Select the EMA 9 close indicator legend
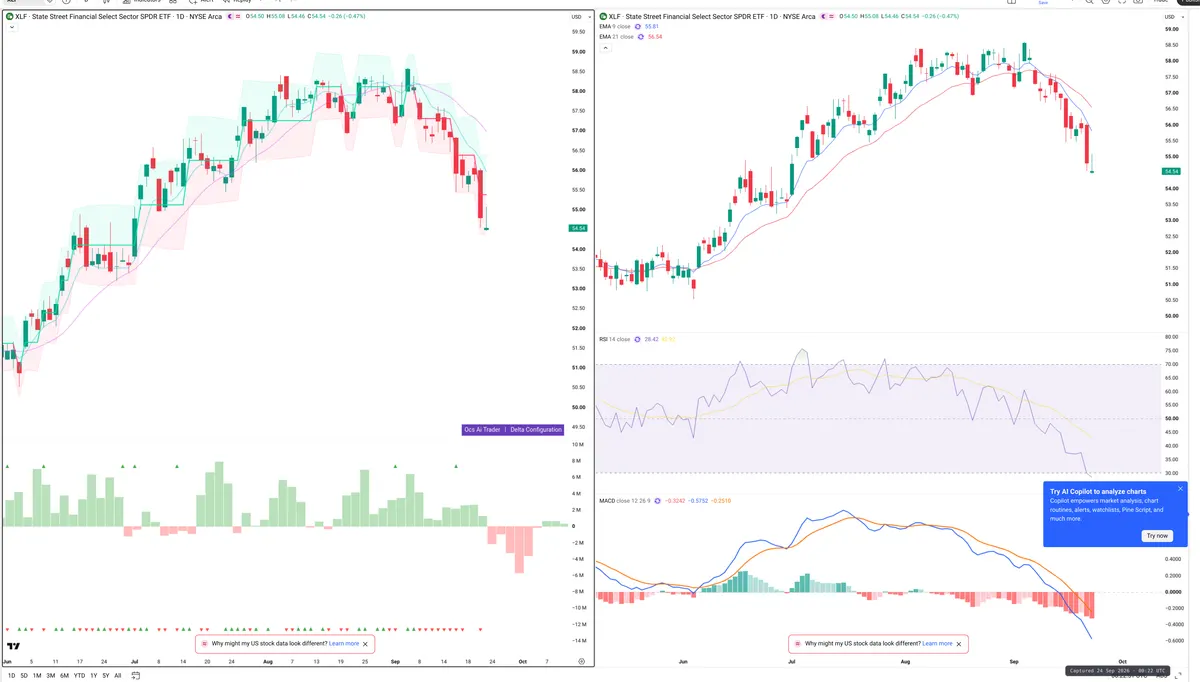The image size is (1200, 682). pos(615,27)
